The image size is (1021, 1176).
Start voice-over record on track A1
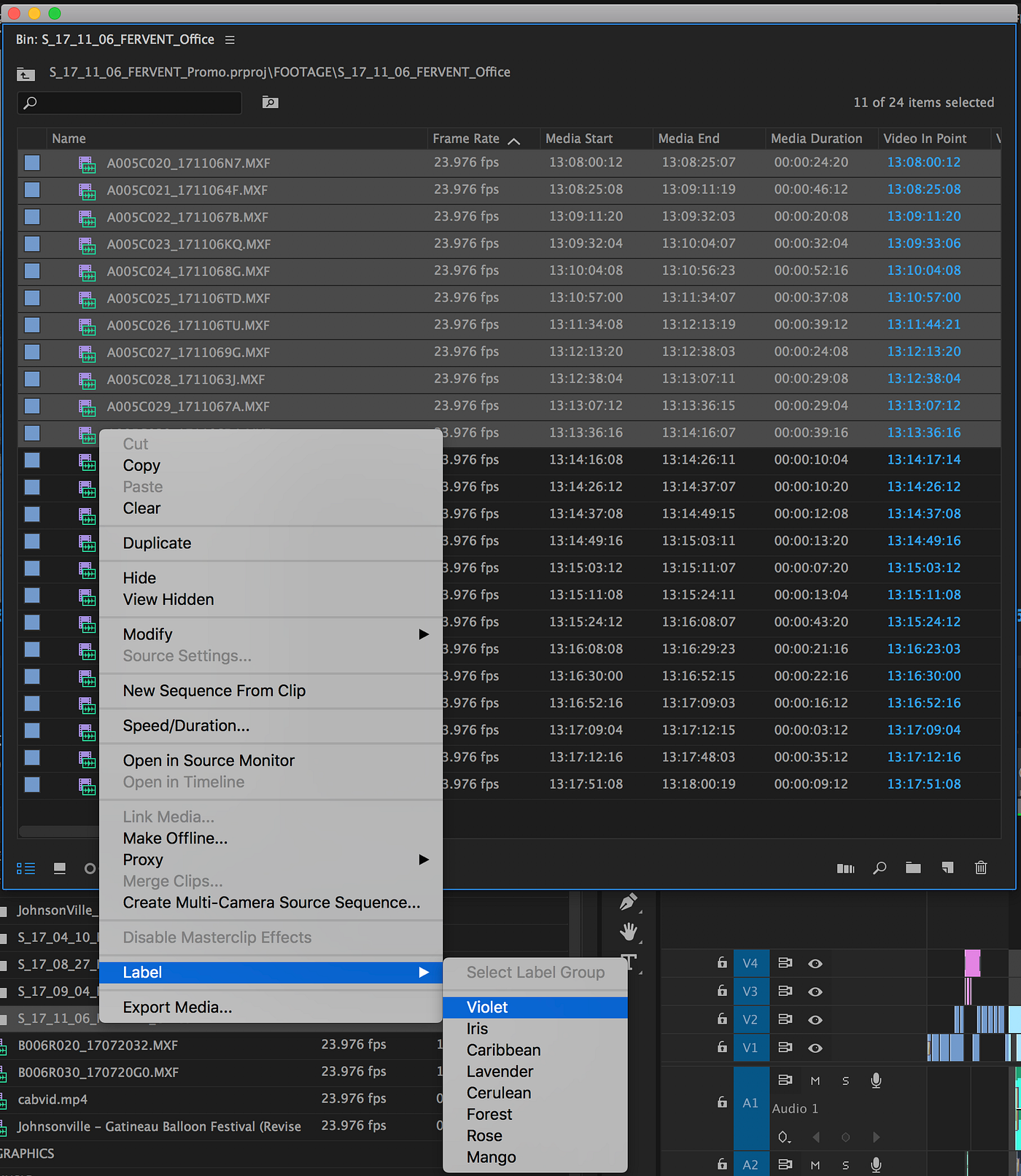[x=876, y=1080]
